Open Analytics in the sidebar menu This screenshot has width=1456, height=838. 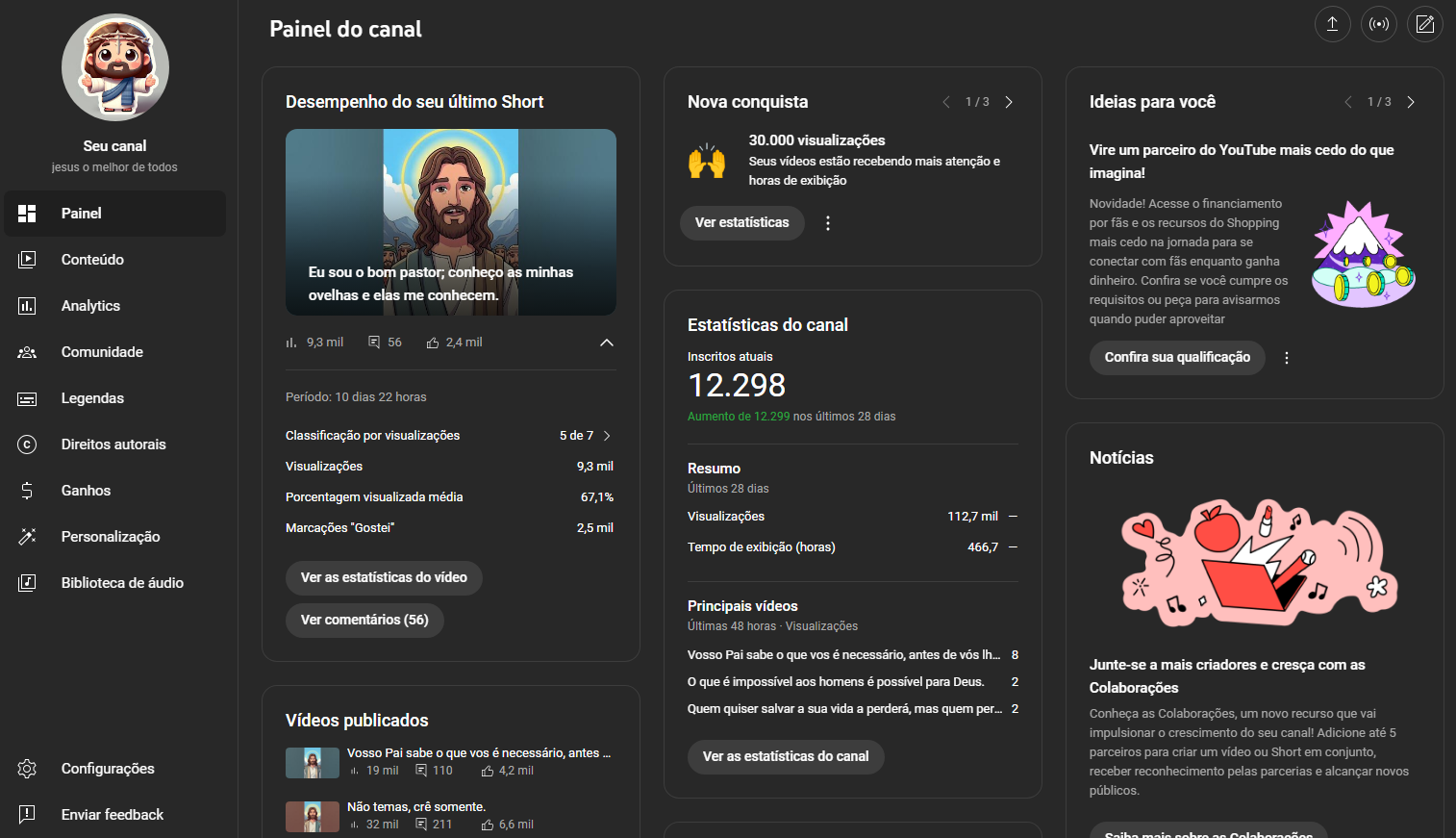pyautogui.click(x=90, y=306)
